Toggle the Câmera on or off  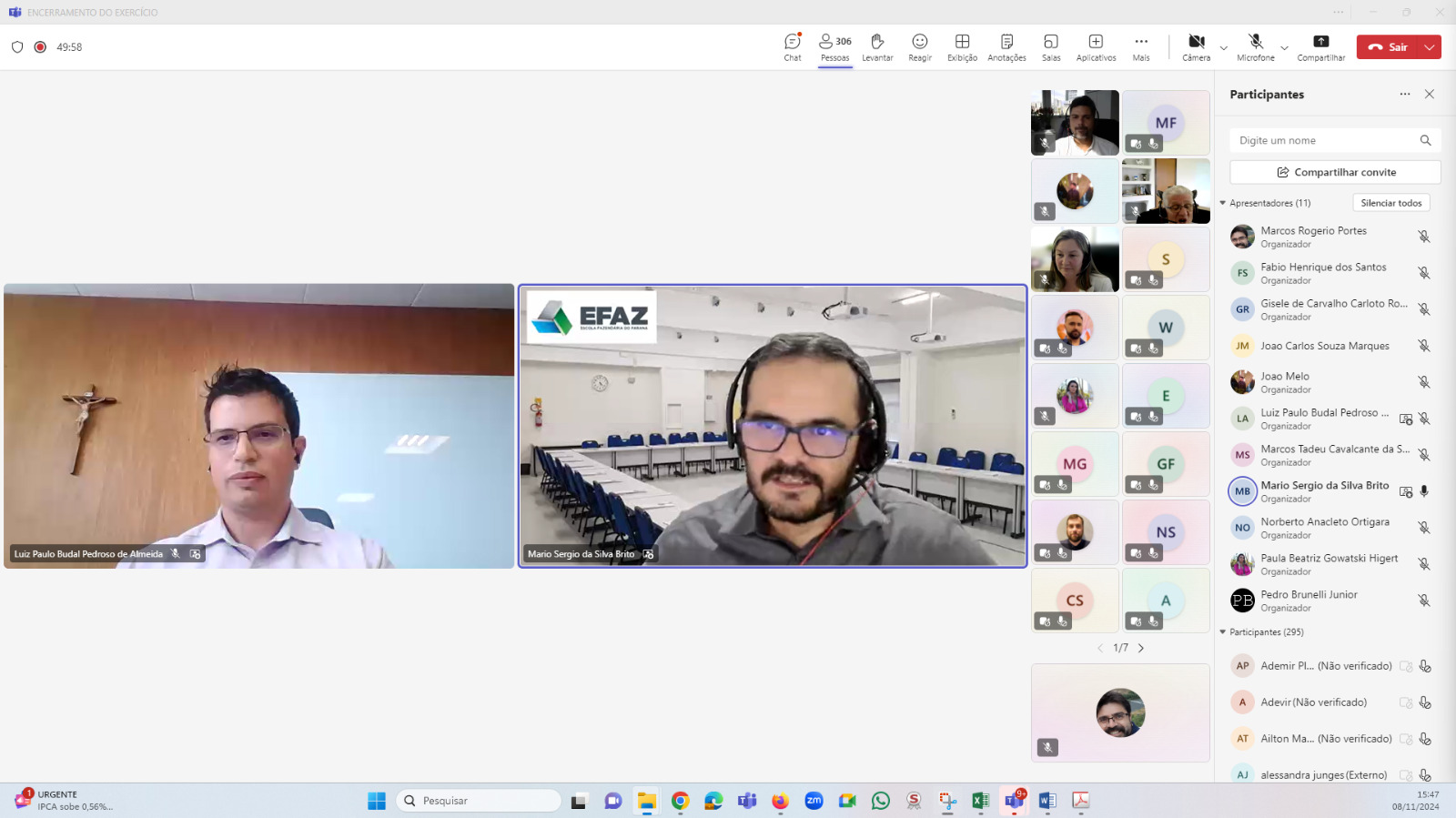pos(1197,47)
